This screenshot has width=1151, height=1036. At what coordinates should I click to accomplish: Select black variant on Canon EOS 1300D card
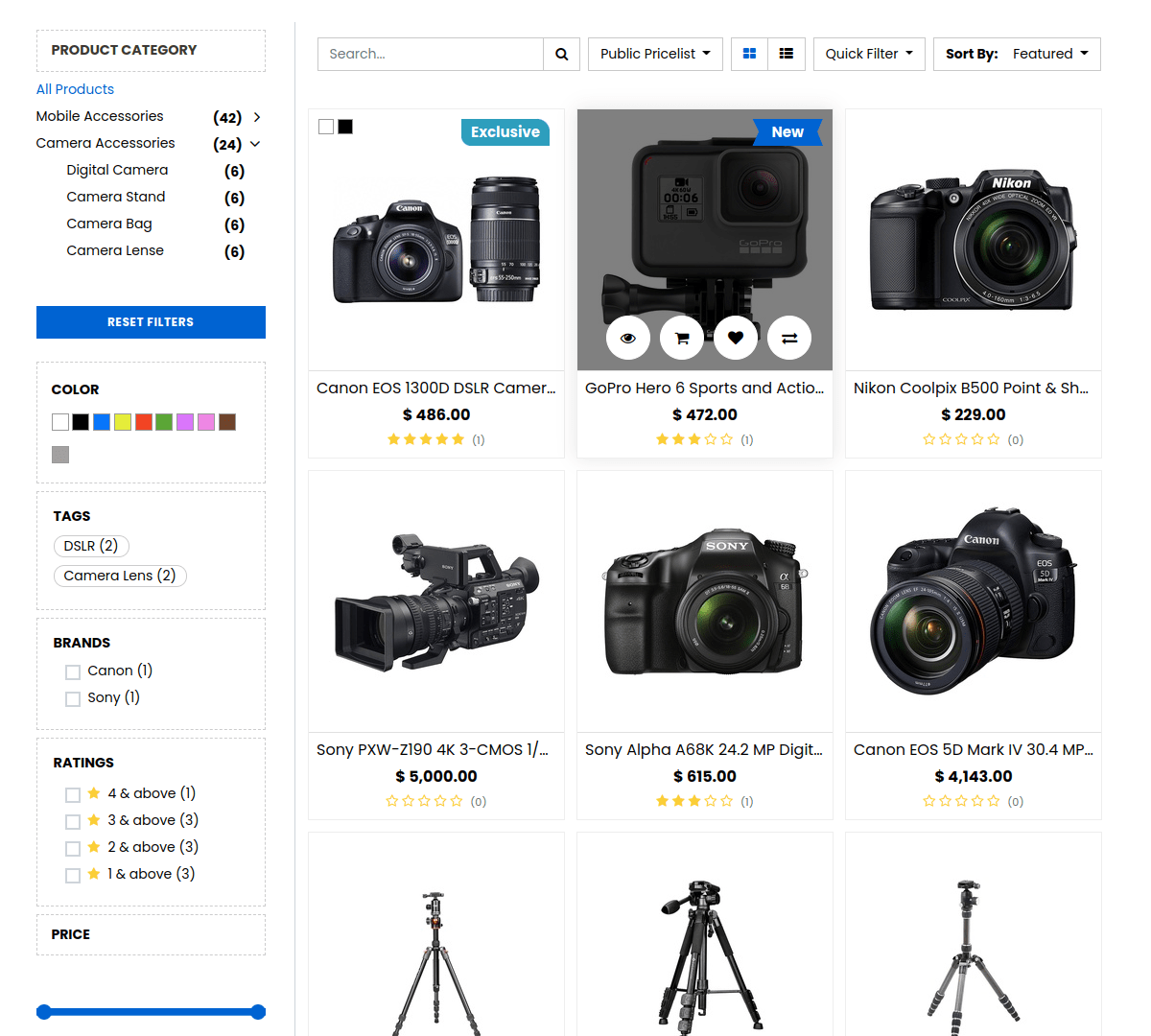tap(345, 127)
